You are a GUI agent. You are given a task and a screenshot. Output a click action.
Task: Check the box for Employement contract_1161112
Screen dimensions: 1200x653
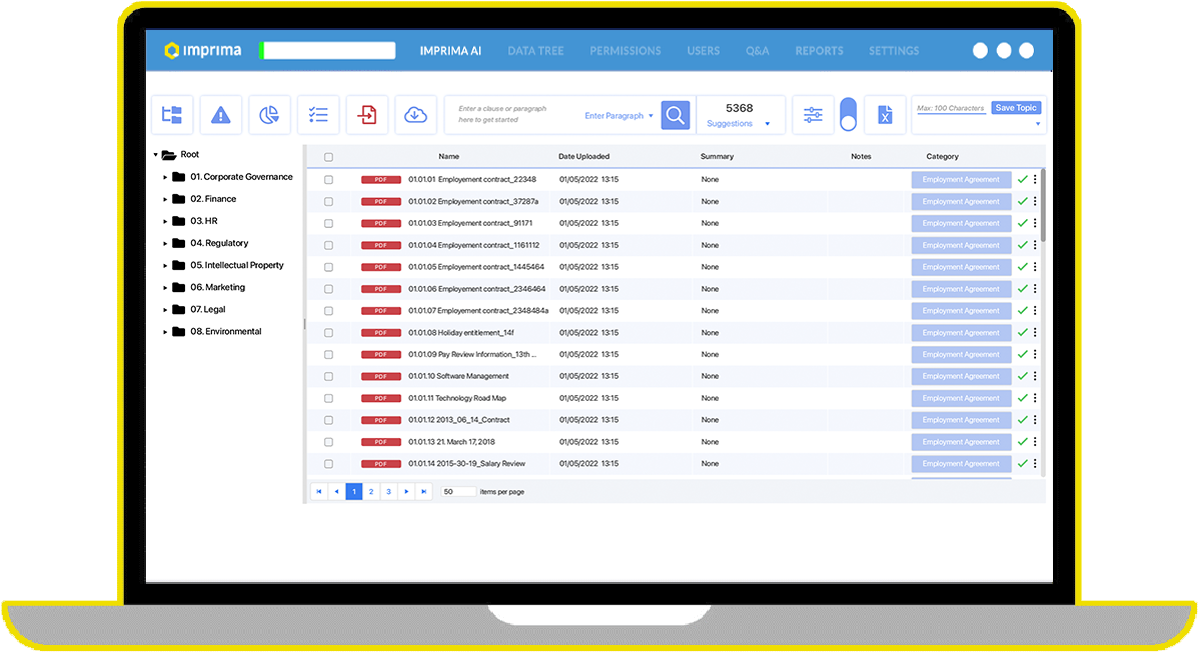(328, 245)
